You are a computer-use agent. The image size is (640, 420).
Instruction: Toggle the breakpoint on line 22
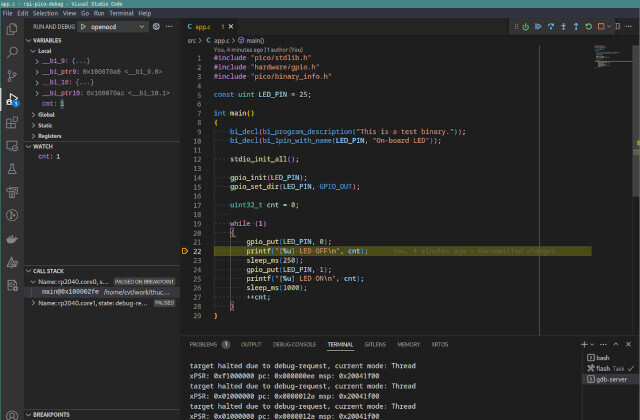[x=184, y=251]
